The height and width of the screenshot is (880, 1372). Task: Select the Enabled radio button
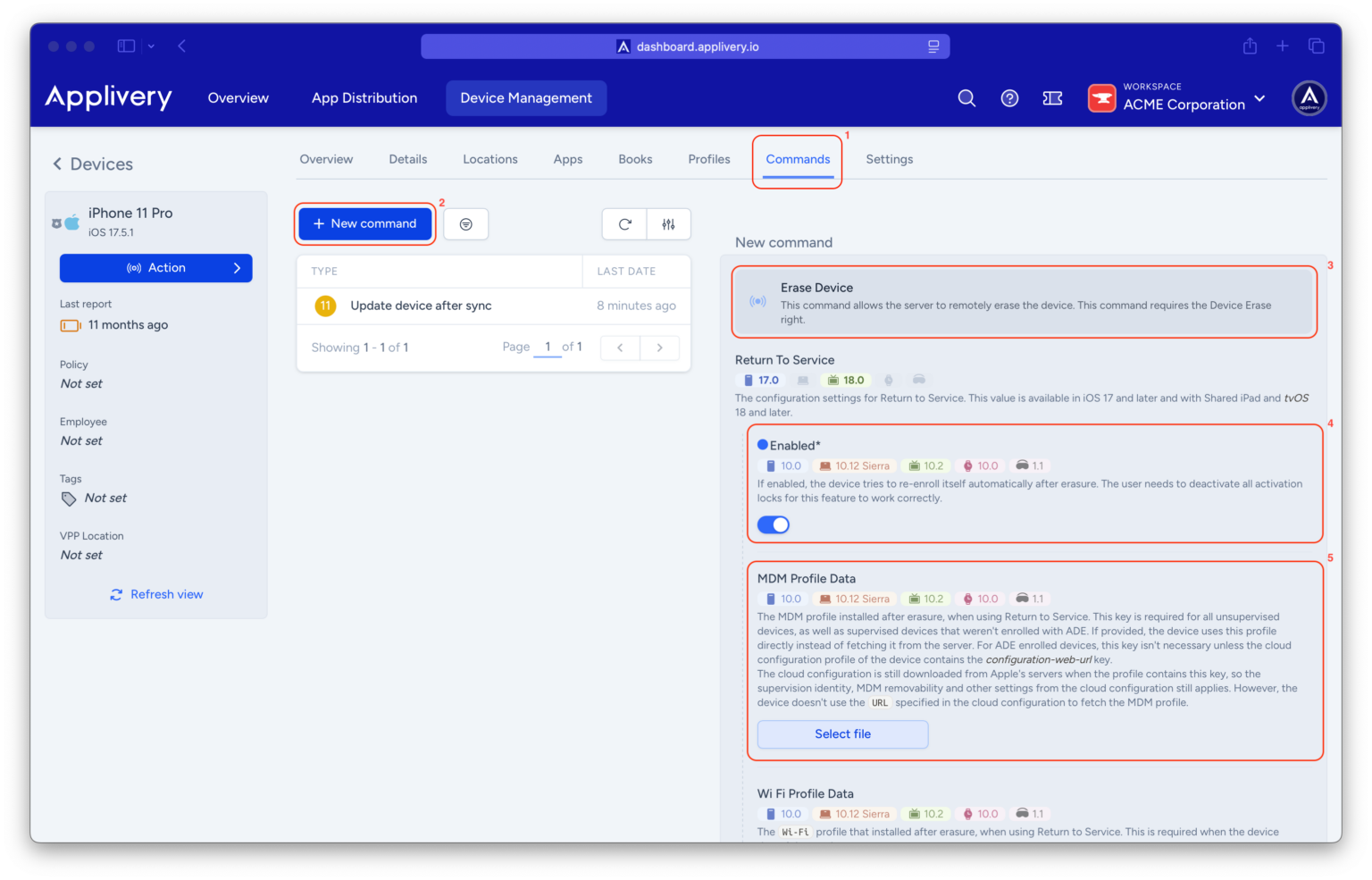[x=762, y=444]
